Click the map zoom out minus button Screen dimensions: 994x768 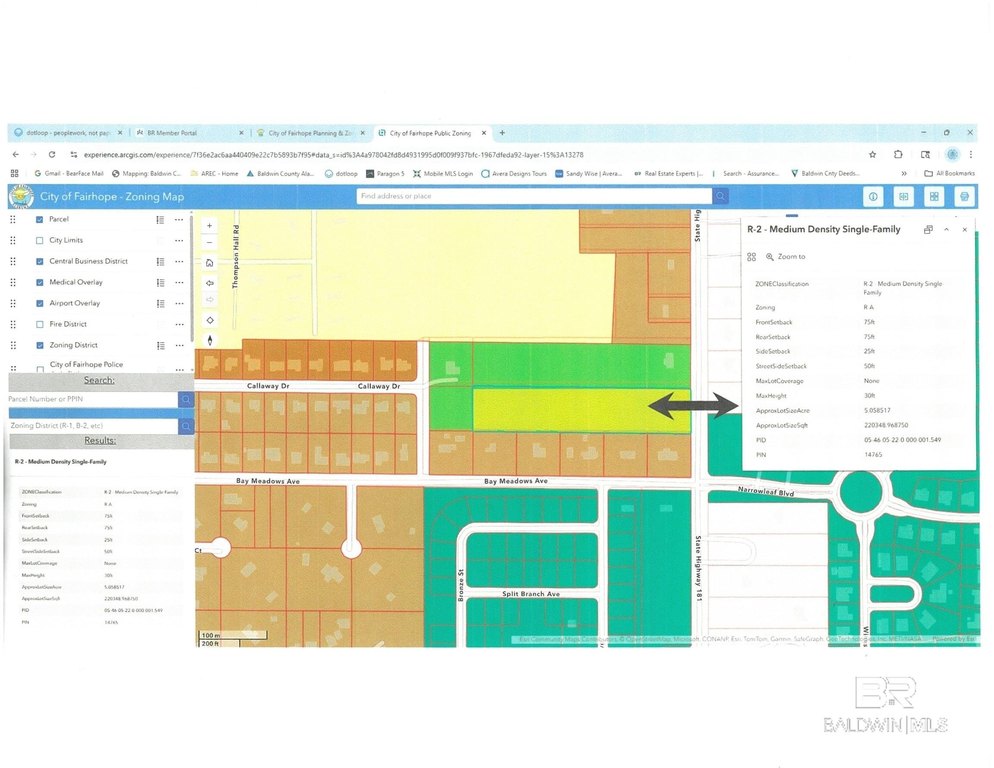click(x=209, y=241)
